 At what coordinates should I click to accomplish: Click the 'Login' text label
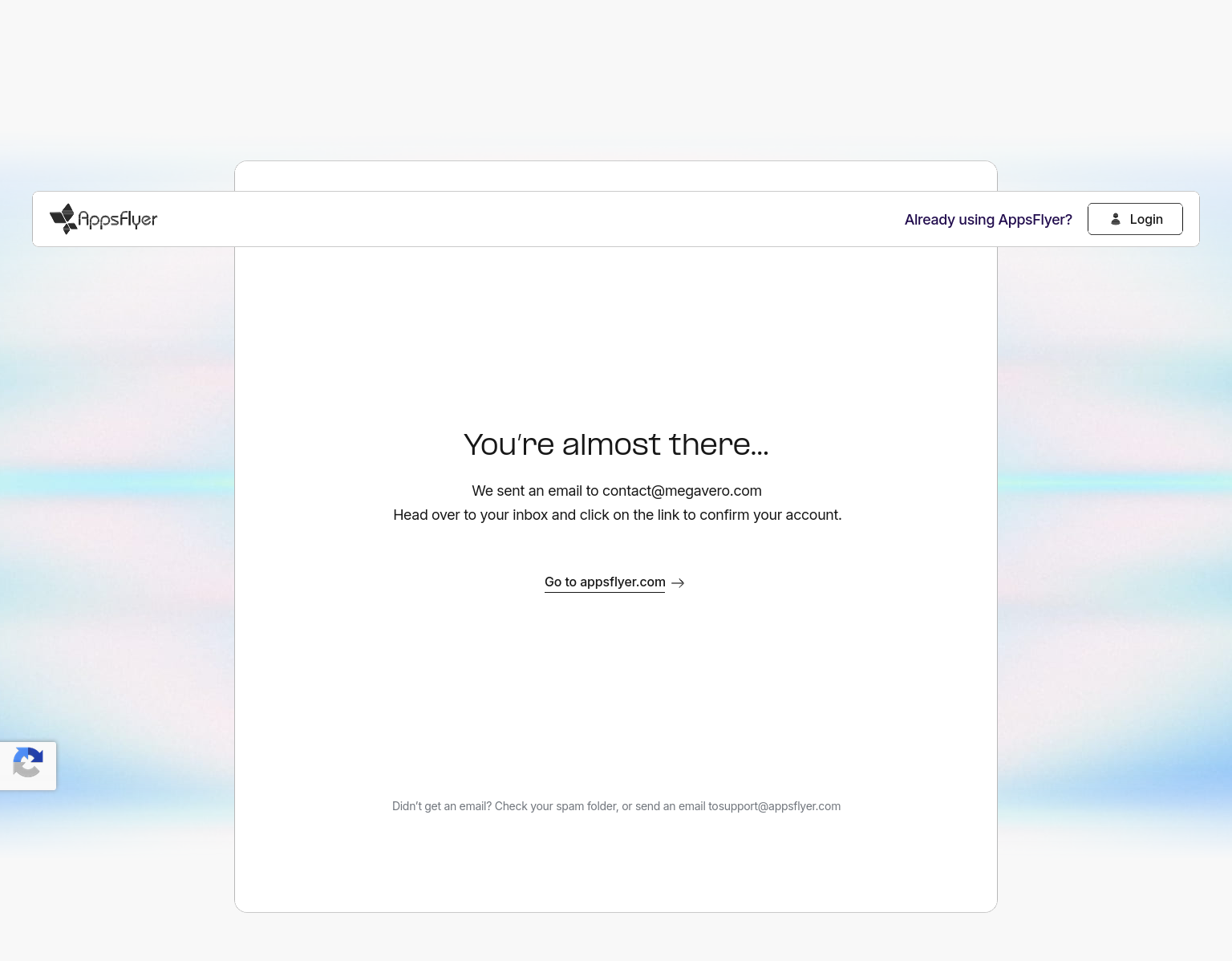[1145, 219]
